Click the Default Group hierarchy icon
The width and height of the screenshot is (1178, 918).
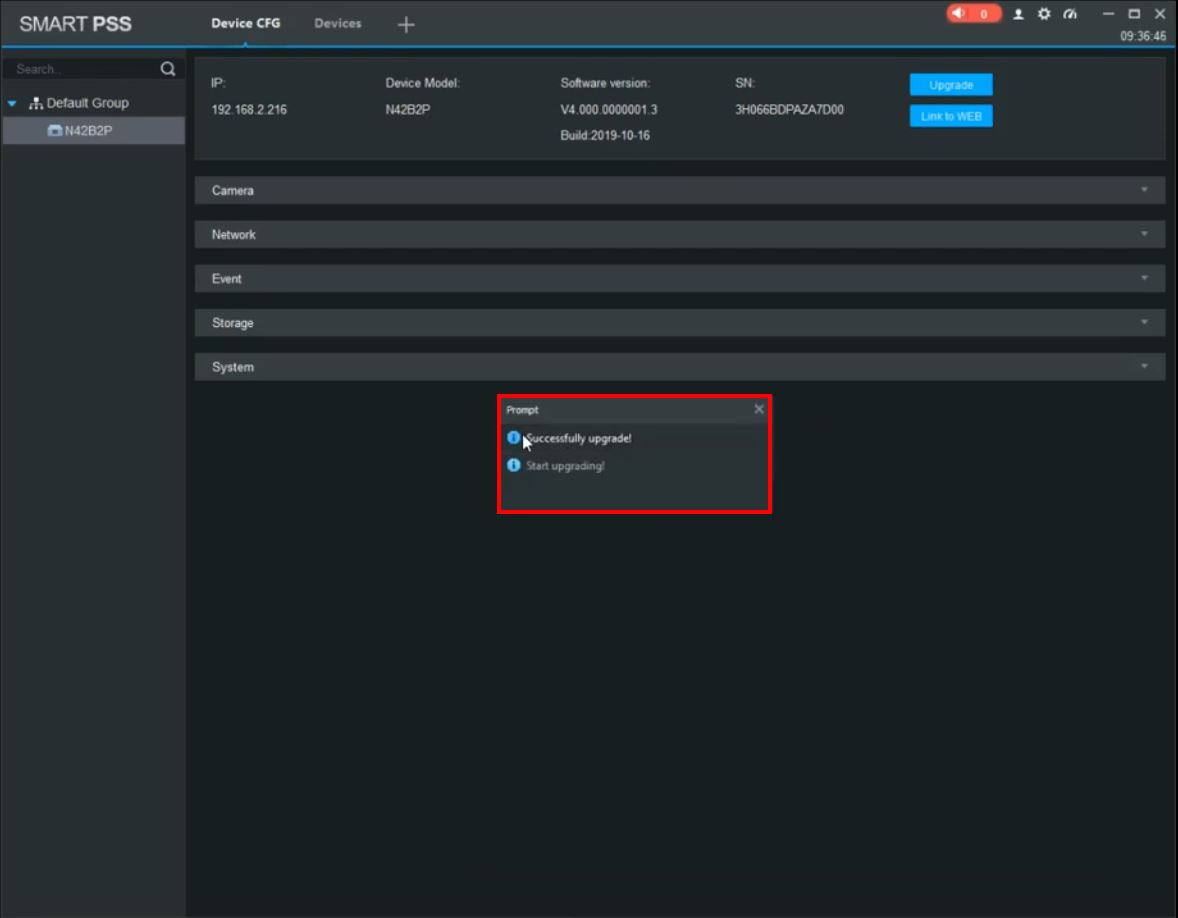35,103
